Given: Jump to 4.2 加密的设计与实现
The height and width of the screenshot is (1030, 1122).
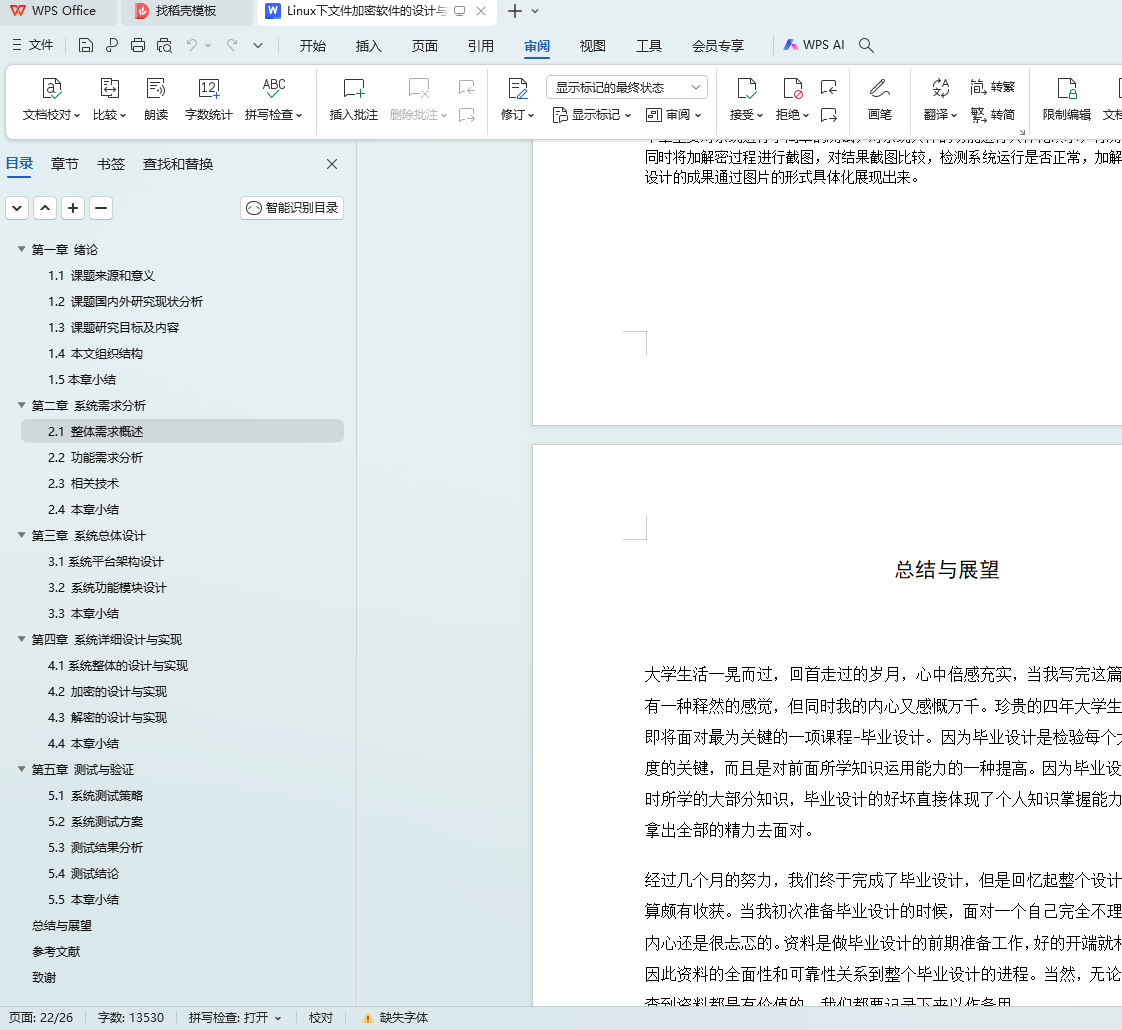Looking at the screenshot, I should (x=107, y=691).
